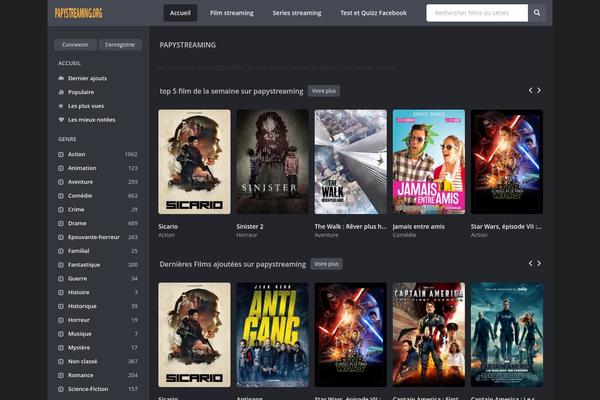Open the Series streaming menu

297,13
